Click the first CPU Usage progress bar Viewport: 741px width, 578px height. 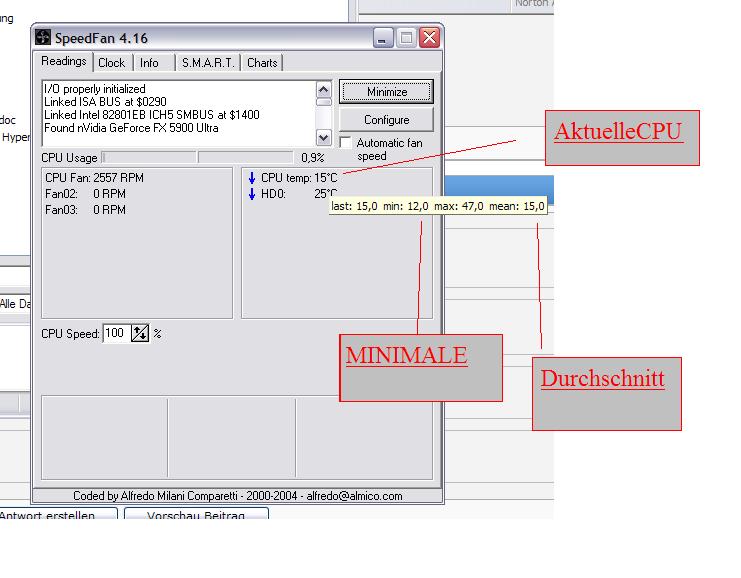pyautogui.click(x=149, y=157)
